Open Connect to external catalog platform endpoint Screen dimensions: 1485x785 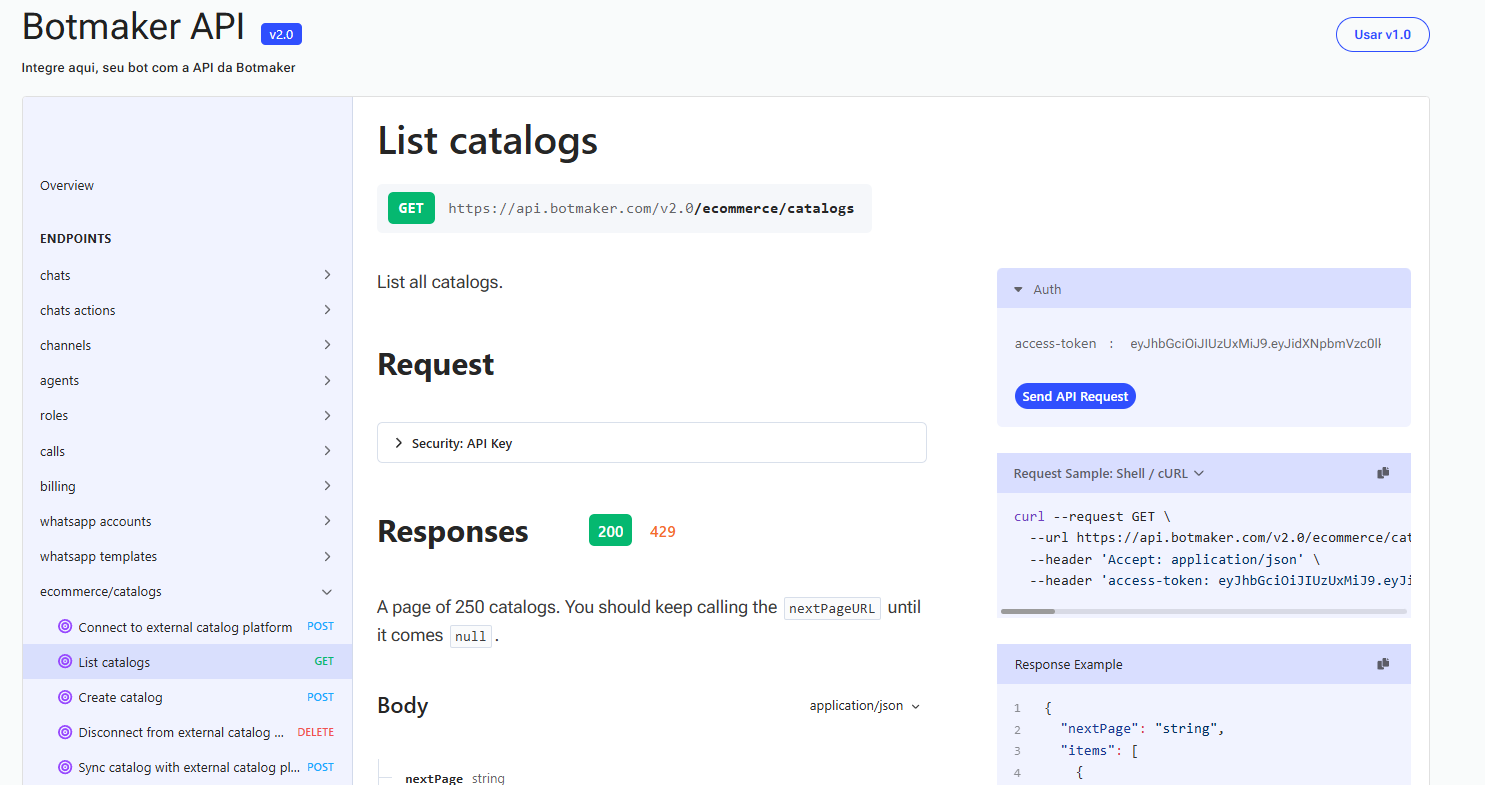(x=187, y=627)
